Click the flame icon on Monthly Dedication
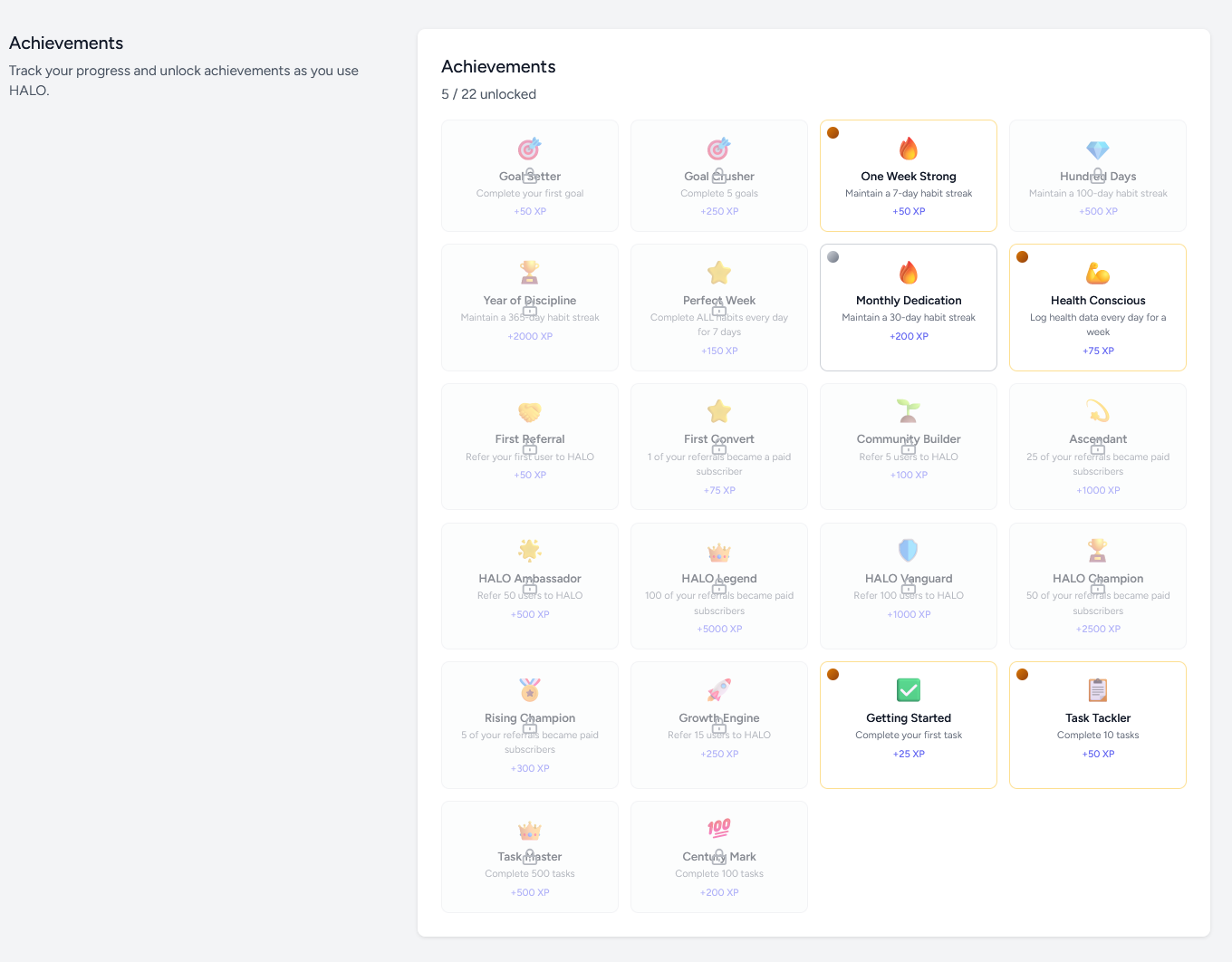 (x=908, y=273)
